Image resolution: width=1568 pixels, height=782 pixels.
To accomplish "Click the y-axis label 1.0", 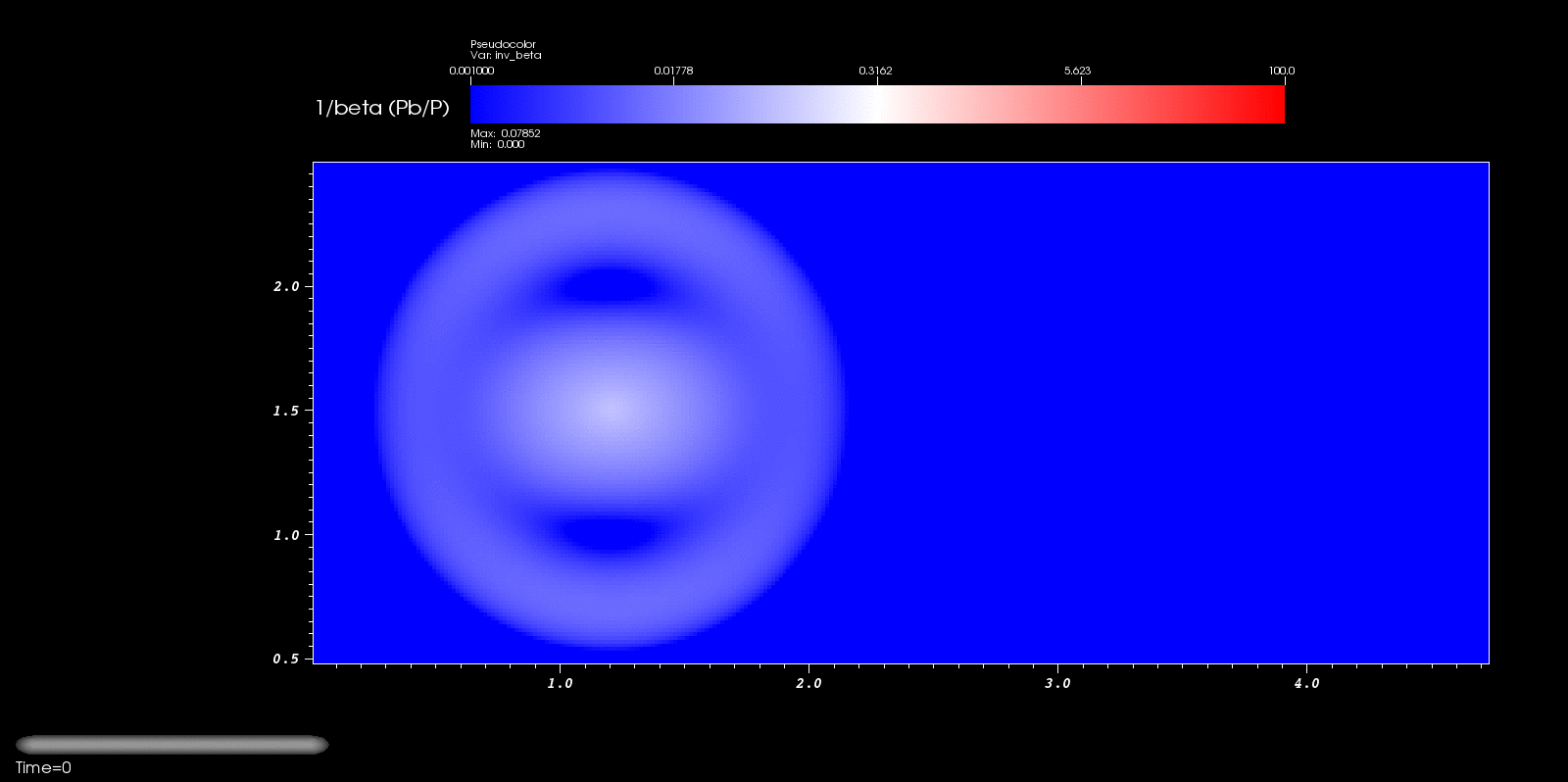I will click(x=286, y=535).
